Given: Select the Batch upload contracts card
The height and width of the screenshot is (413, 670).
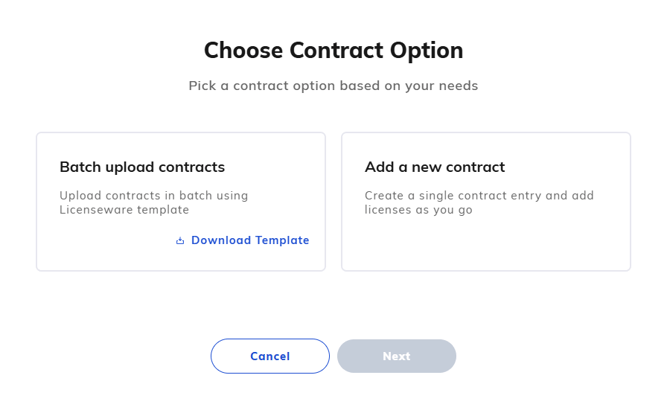Looking at the screenshot, I should coord(181,202).
